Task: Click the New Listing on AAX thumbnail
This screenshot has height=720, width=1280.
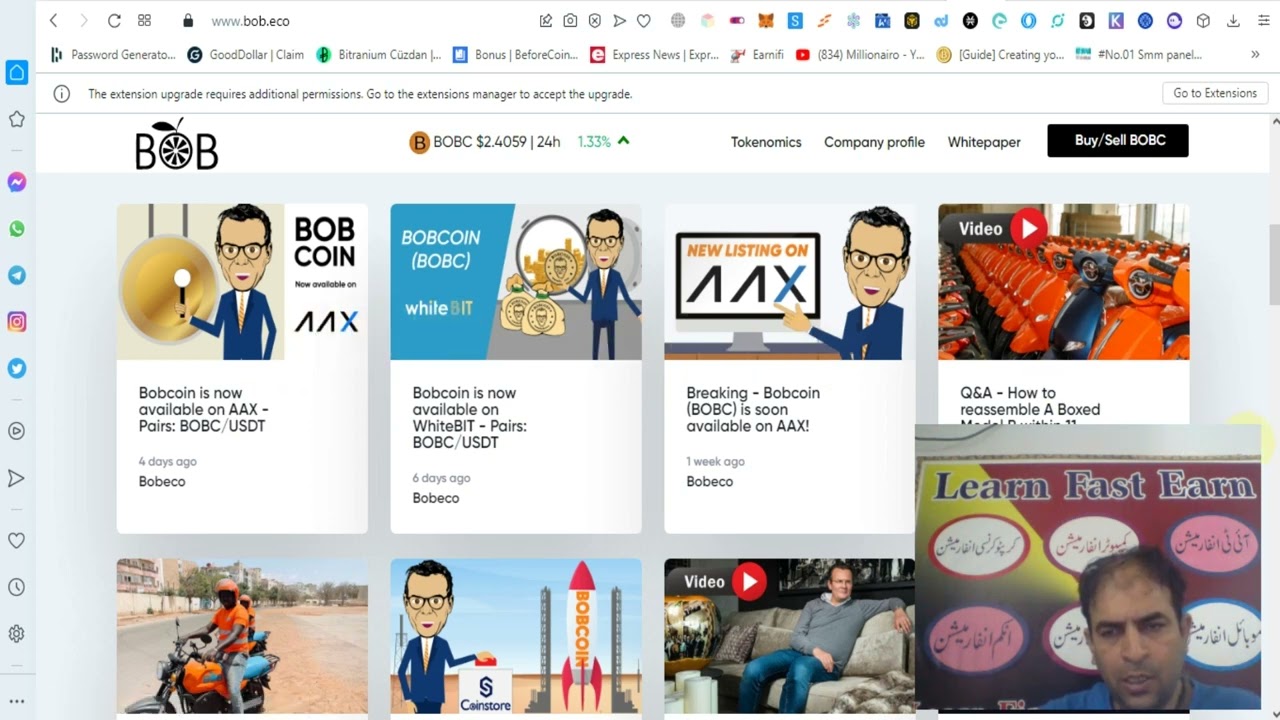Action: [790, 282]
